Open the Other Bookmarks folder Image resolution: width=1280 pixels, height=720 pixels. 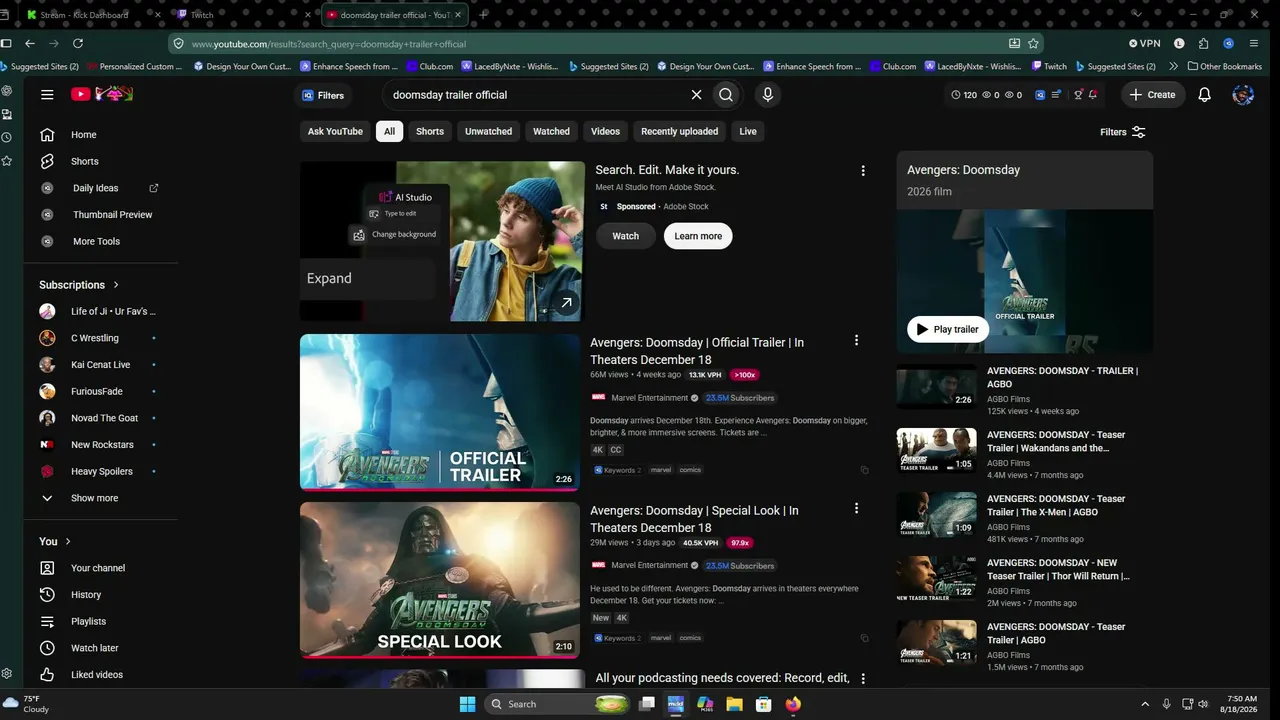(1224, 67)
